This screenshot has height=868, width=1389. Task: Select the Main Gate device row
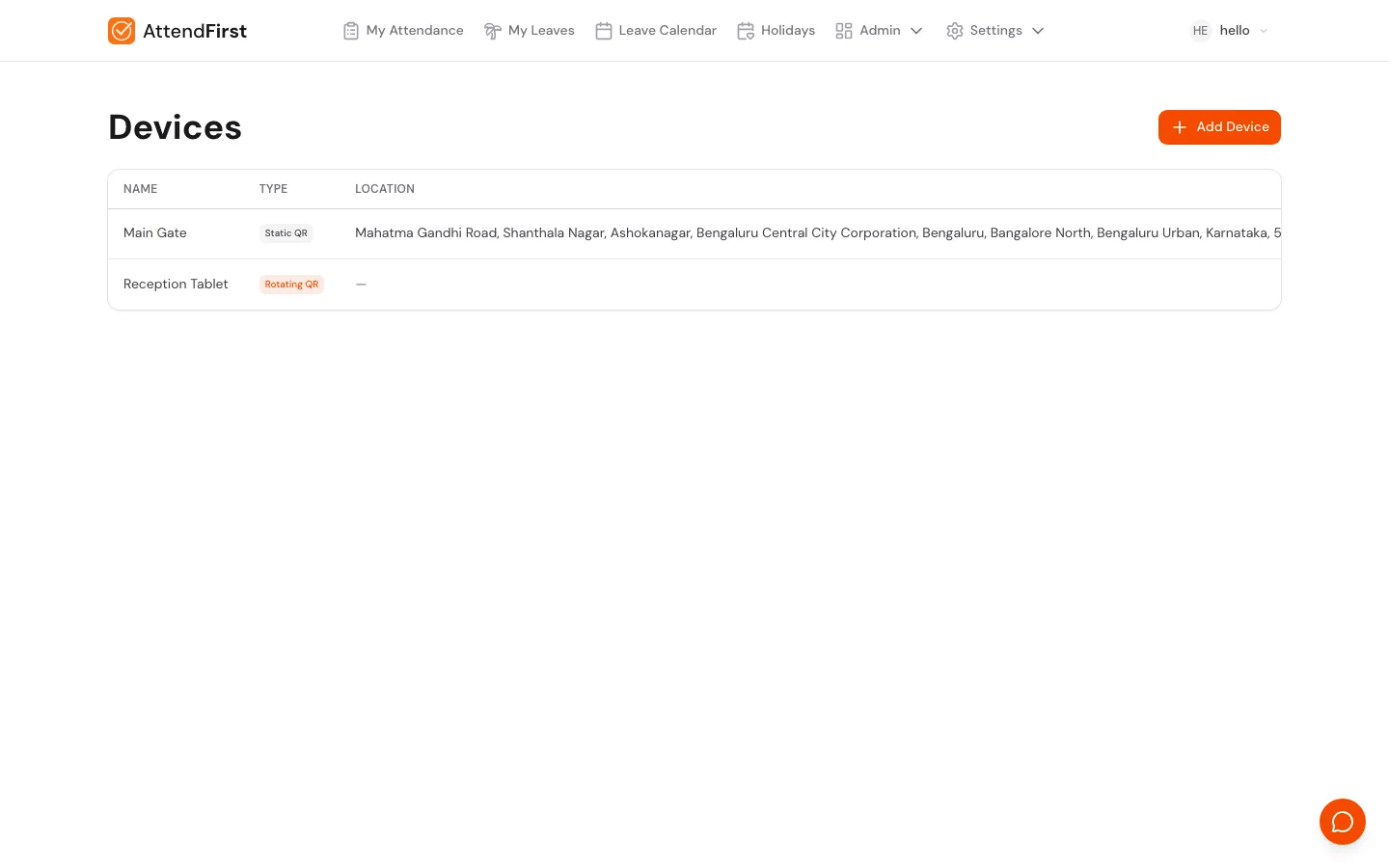[155, 233]
